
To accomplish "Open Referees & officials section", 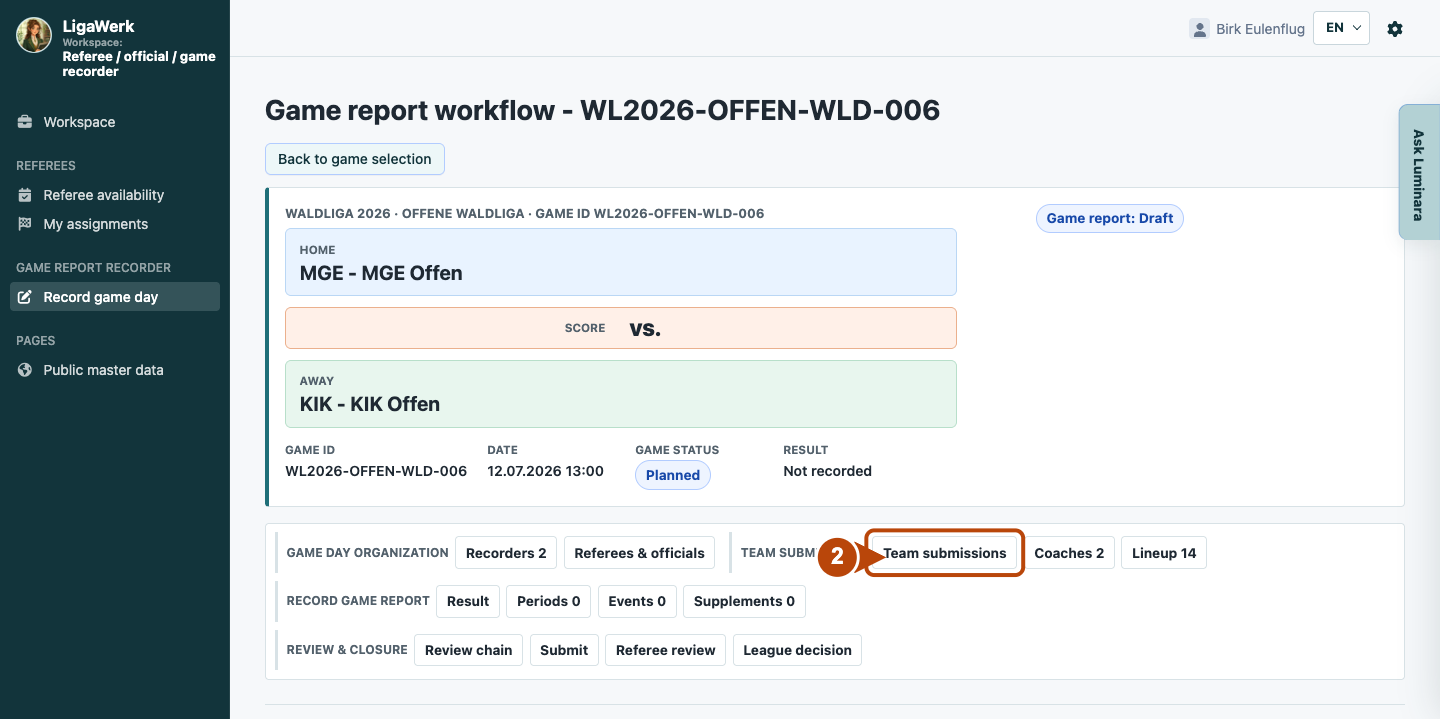I will [x=640, y=553].
